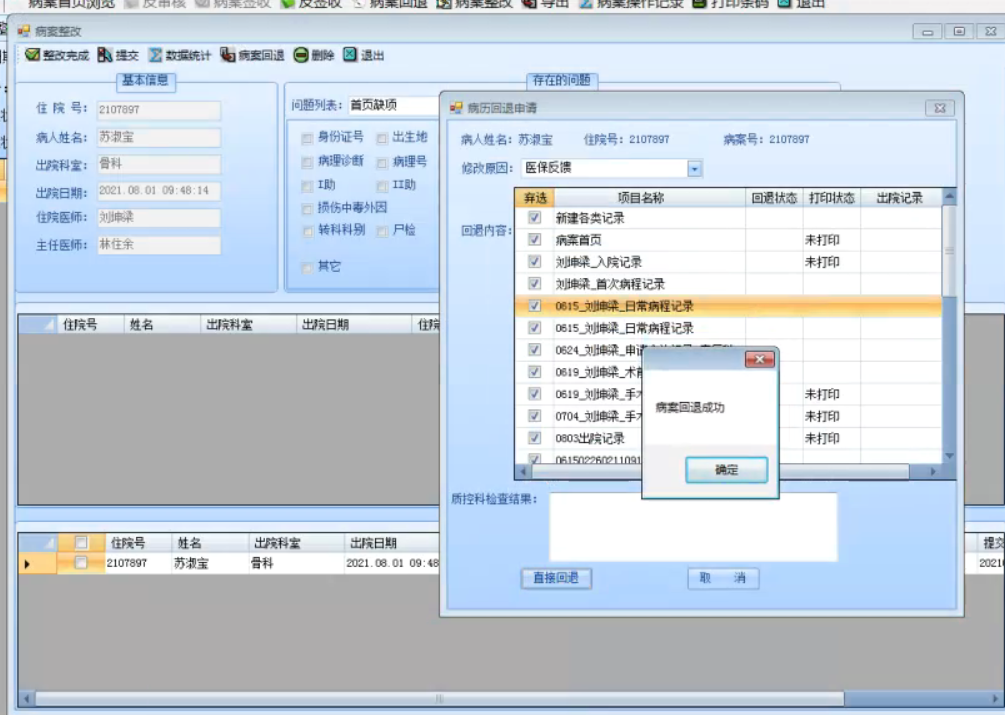Click 确定 in the success message

(726, 470)
